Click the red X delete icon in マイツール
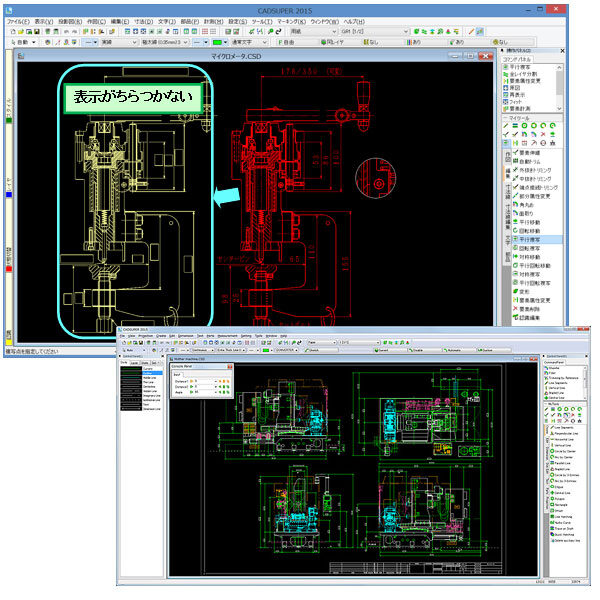This screenshot has width=600, height=600. pyautogui.click(x=543, y=134)
